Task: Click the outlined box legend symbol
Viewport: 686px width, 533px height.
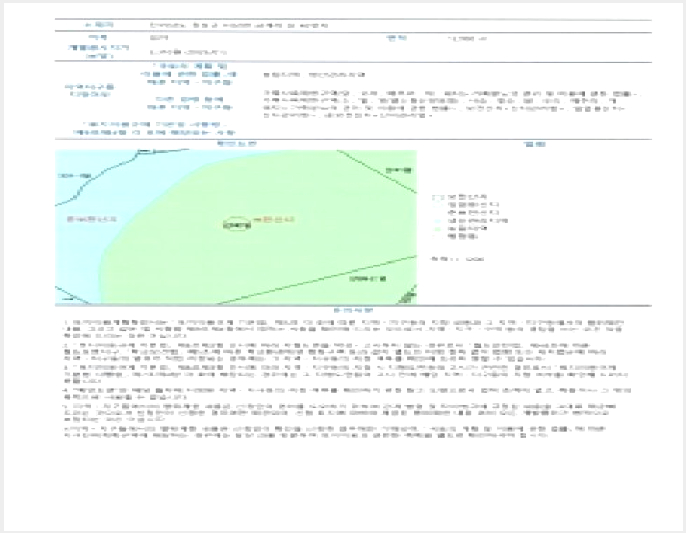Action: pyautogui.click(x=437, y=197)
